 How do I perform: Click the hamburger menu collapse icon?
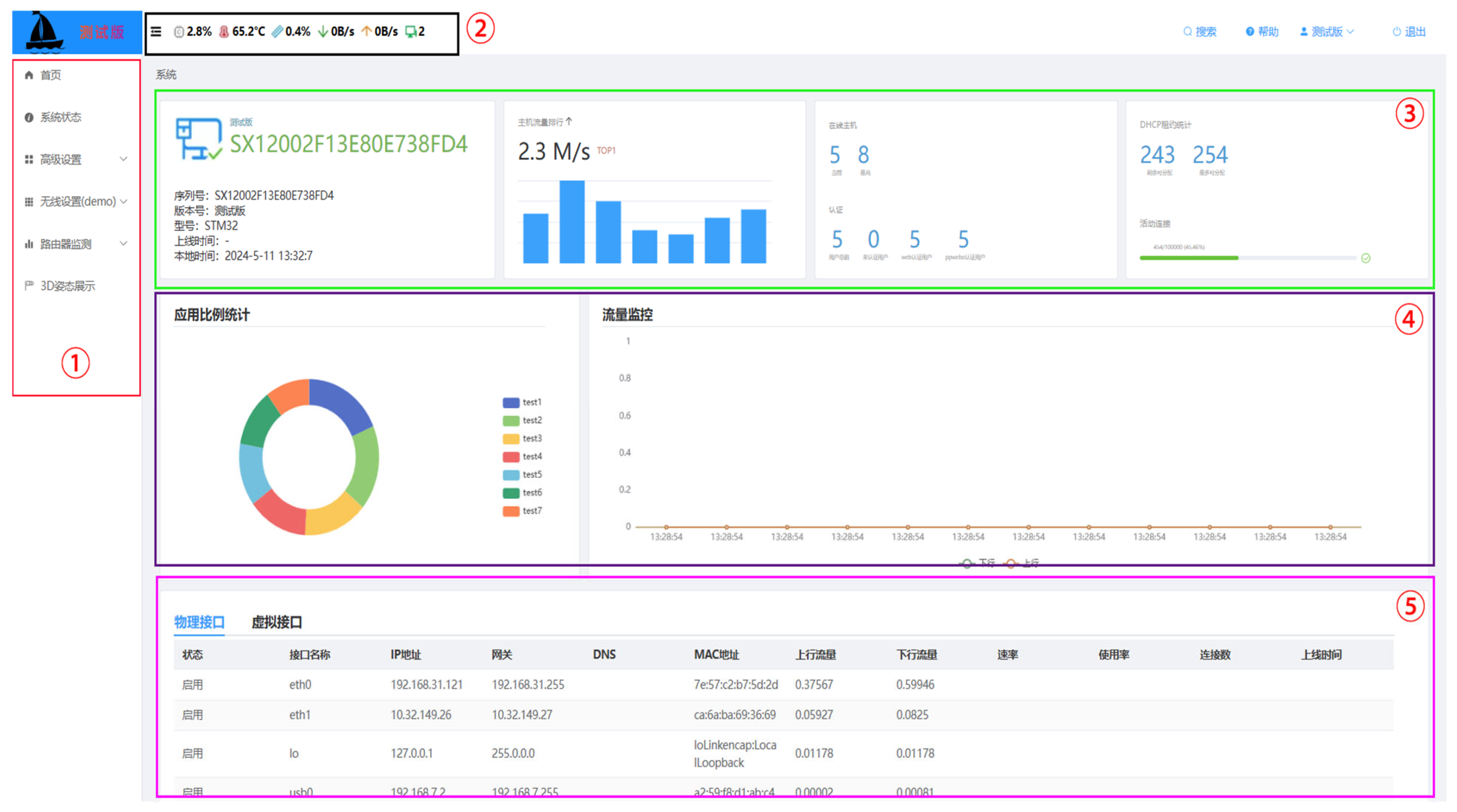pos(156,32)
